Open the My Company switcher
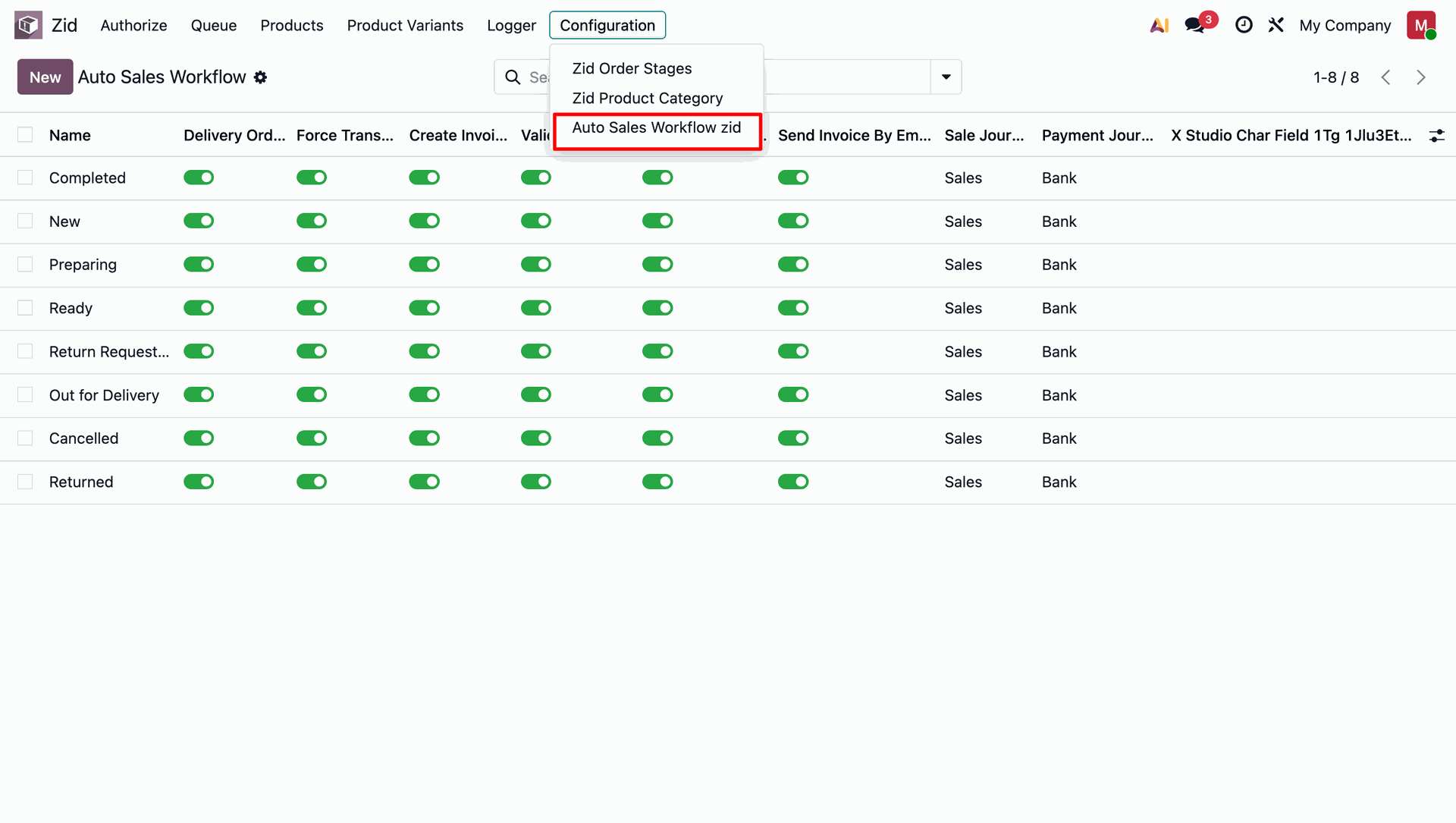 tap(1345, 25)
